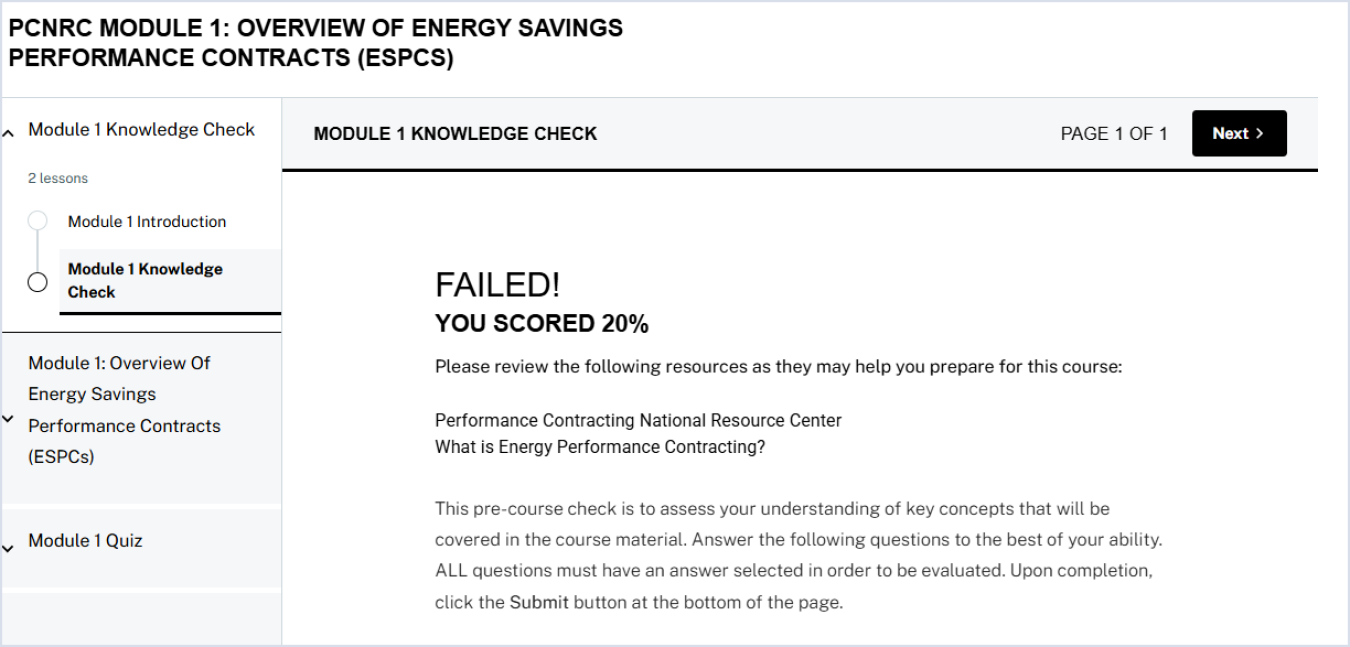The image size is (1350, 647).
Task: Click the Module 1 Knowledge Check section title
Action: pyautogui.click(x=141, y=130)
